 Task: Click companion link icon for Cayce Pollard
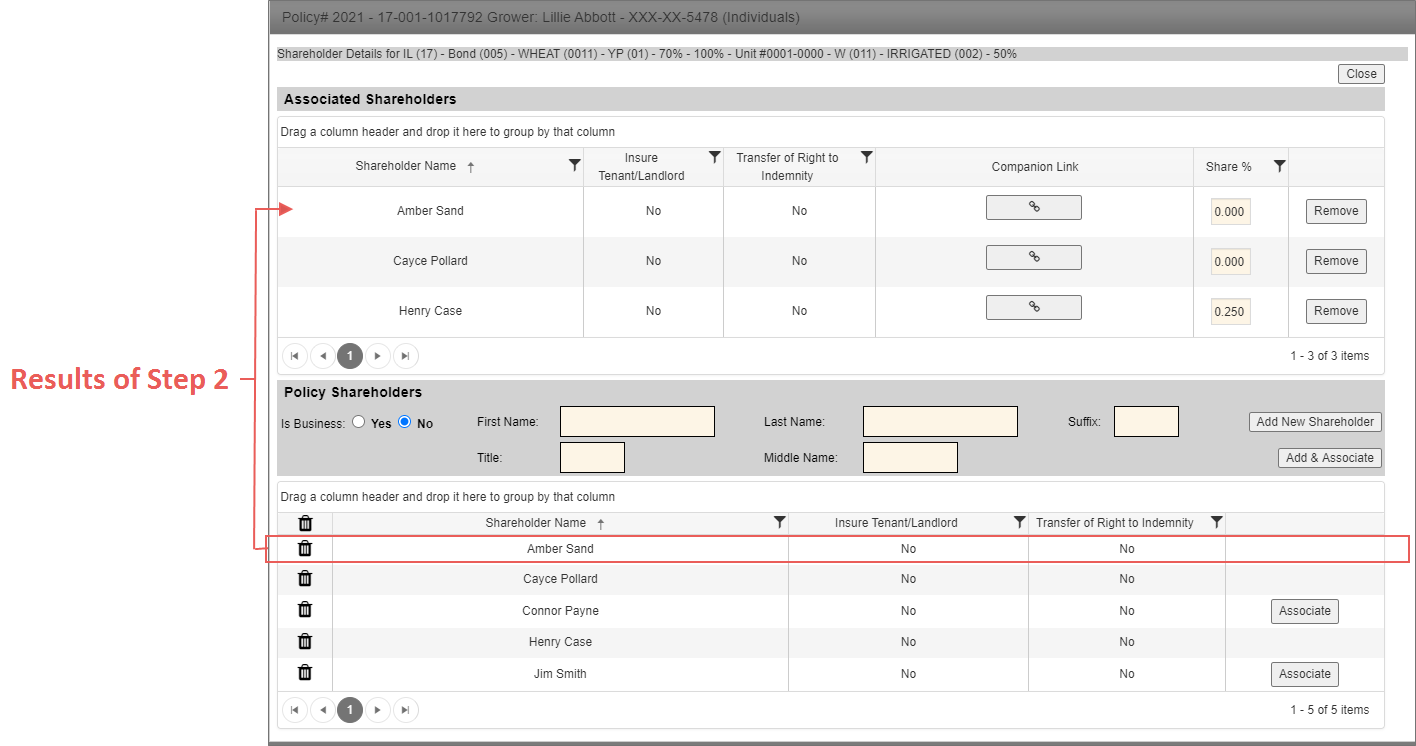click(x=1034, y=257)
